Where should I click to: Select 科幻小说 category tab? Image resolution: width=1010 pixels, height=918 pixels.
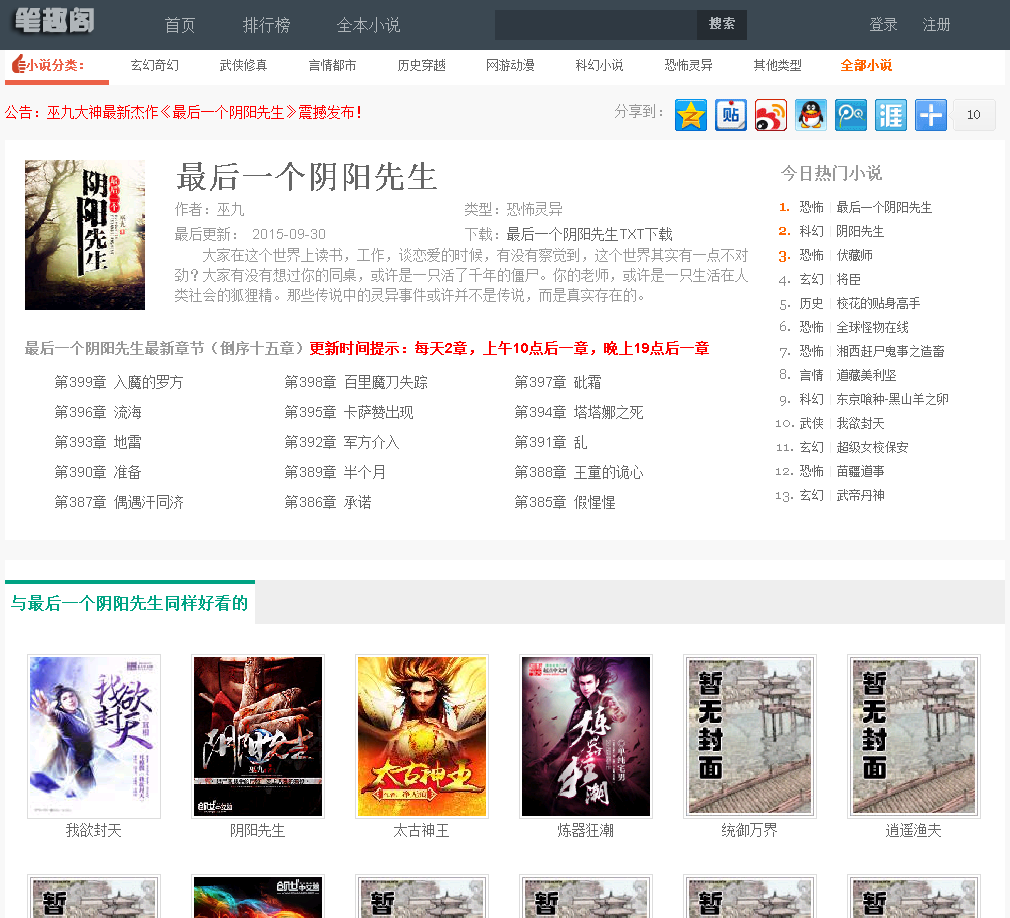click(x=599, y=65)
